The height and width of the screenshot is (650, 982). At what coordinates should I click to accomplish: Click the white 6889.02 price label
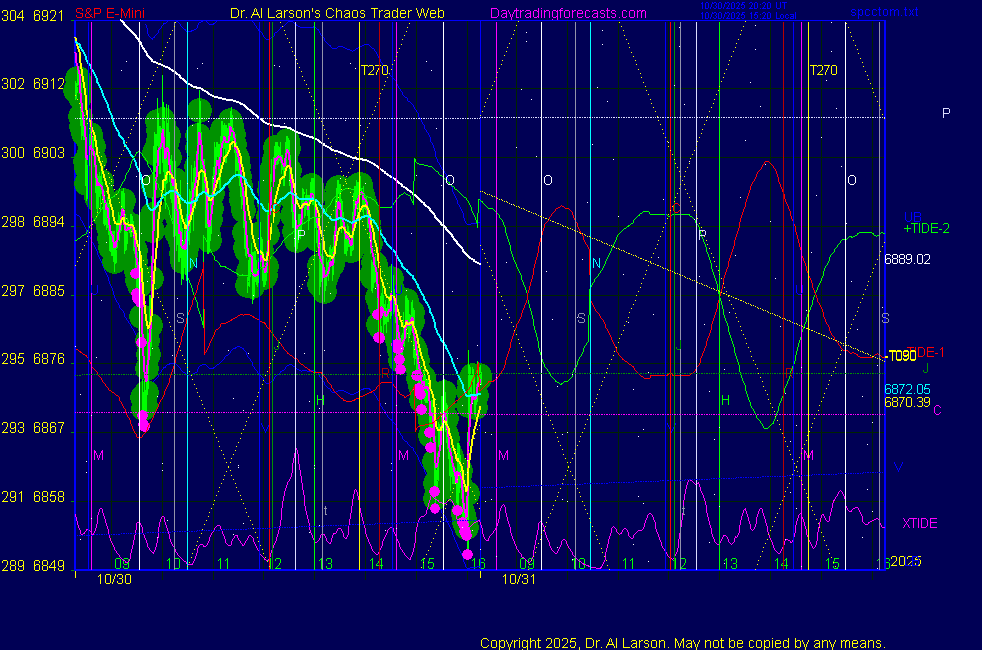coord(907,259)
